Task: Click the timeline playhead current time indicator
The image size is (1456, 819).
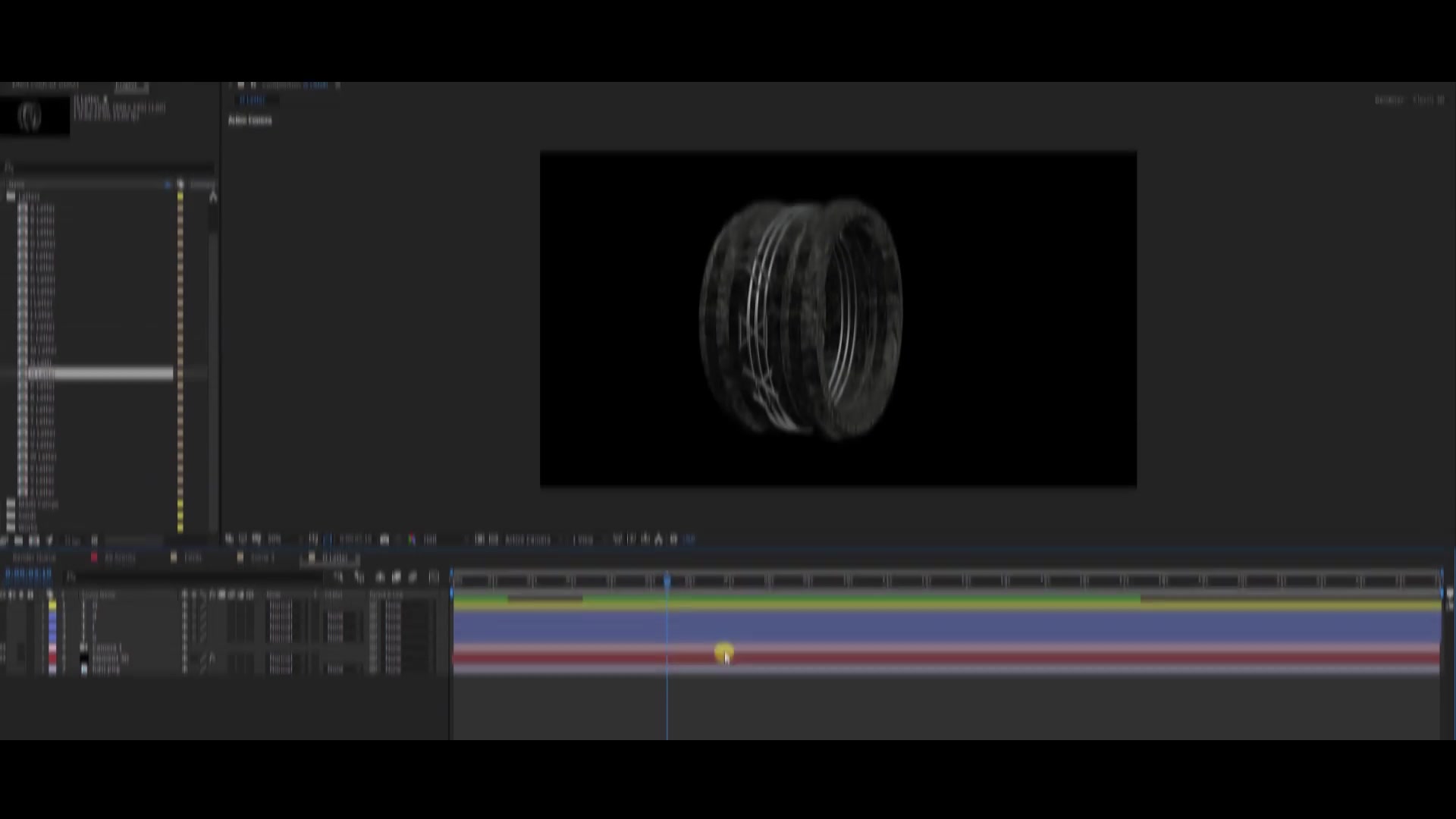Action: pos(667,581)
